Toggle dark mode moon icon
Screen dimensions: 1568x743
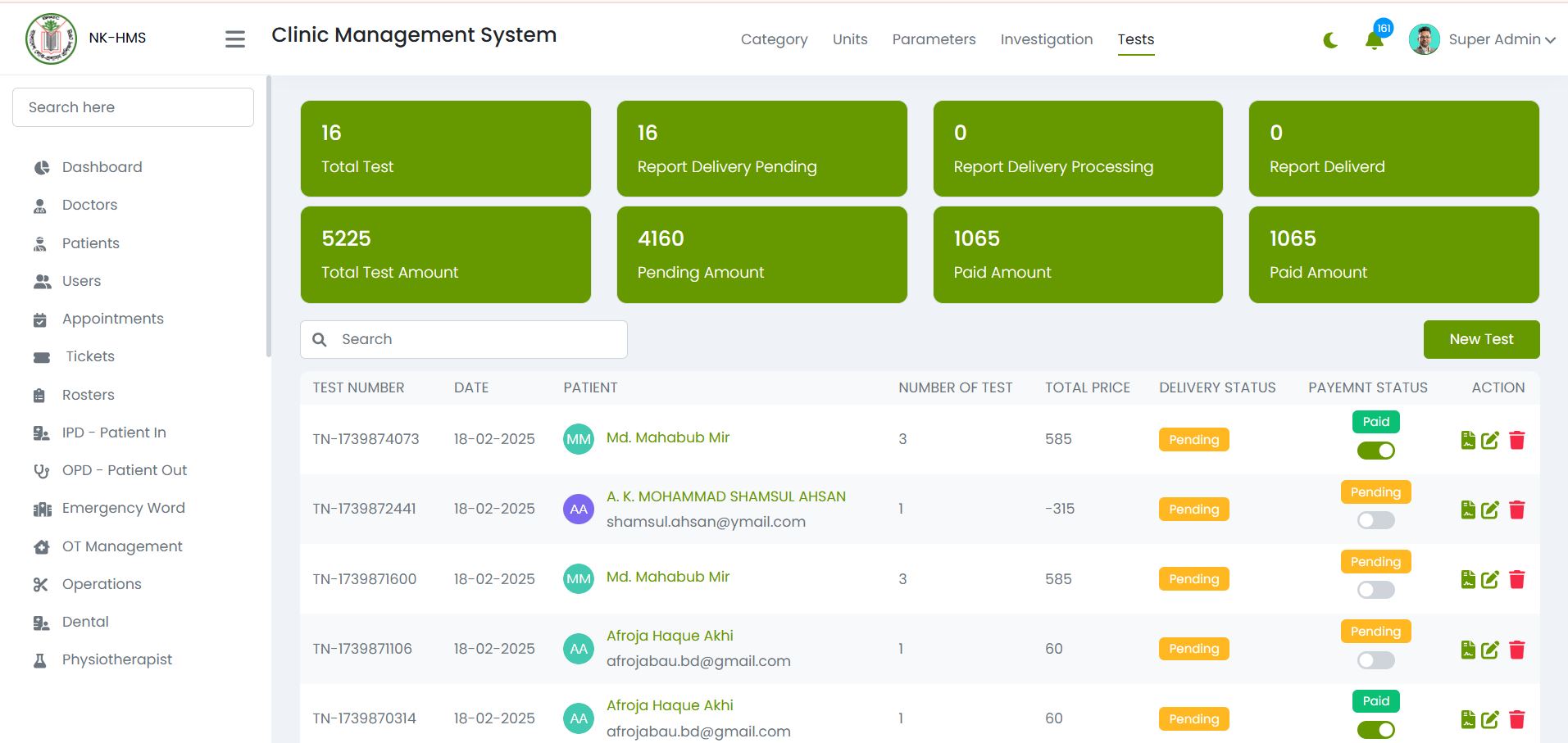1330,40
